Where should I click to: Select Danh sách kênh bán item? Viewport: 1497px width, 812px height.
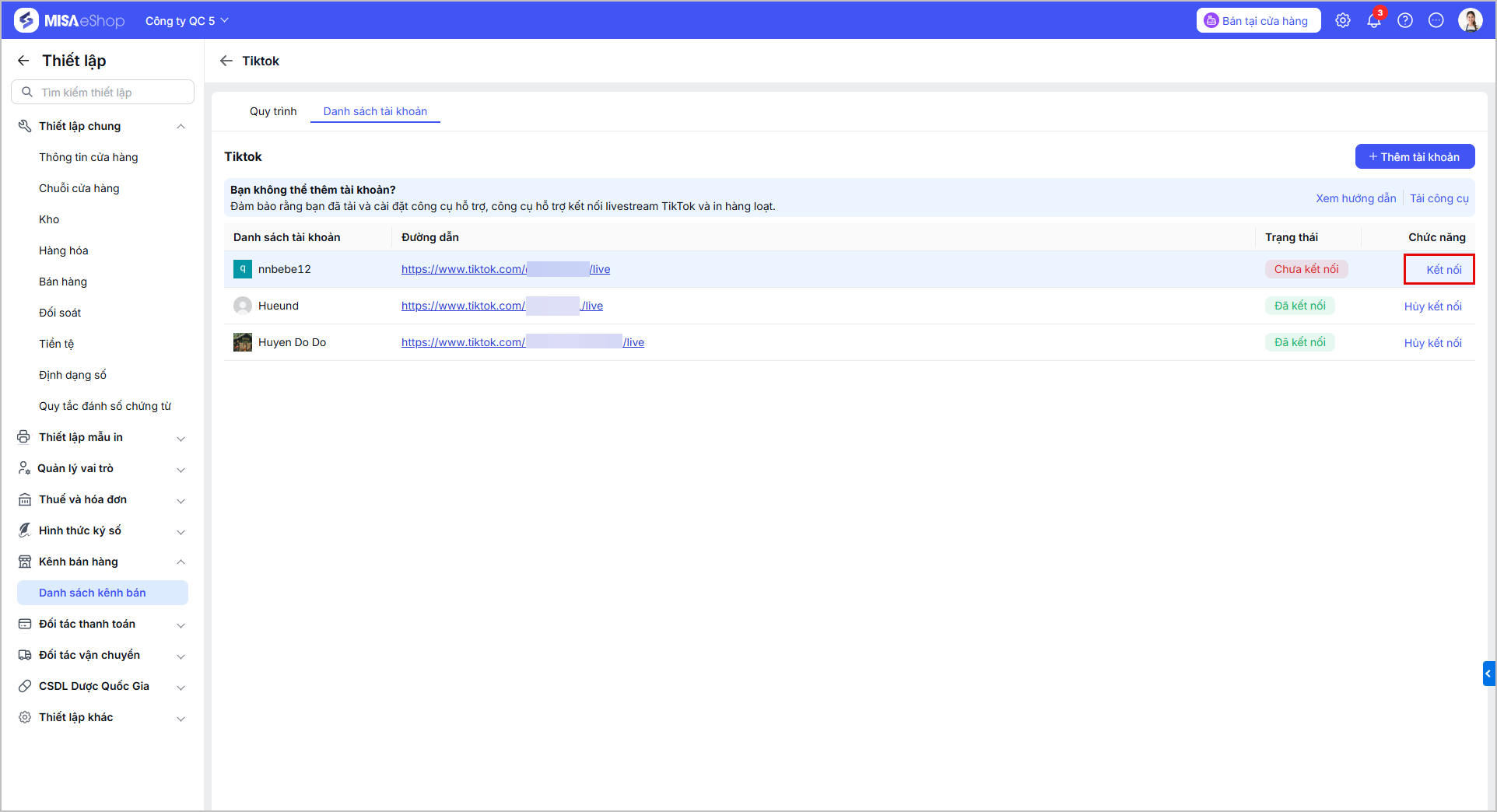[x=103, y=593]
